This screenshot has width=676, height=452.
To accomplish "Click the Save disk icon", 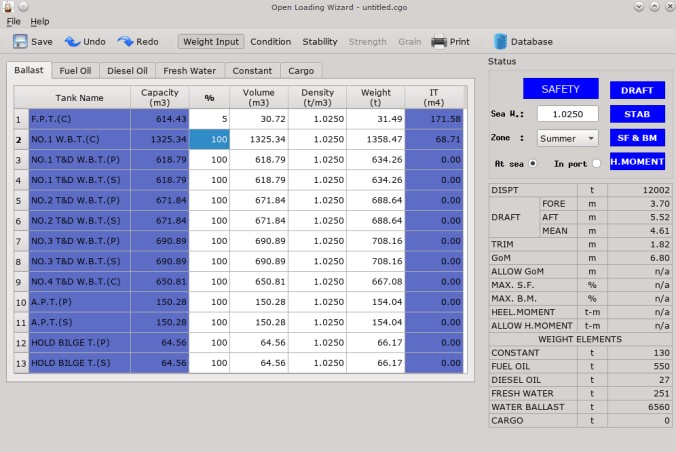I will [20, 42].
